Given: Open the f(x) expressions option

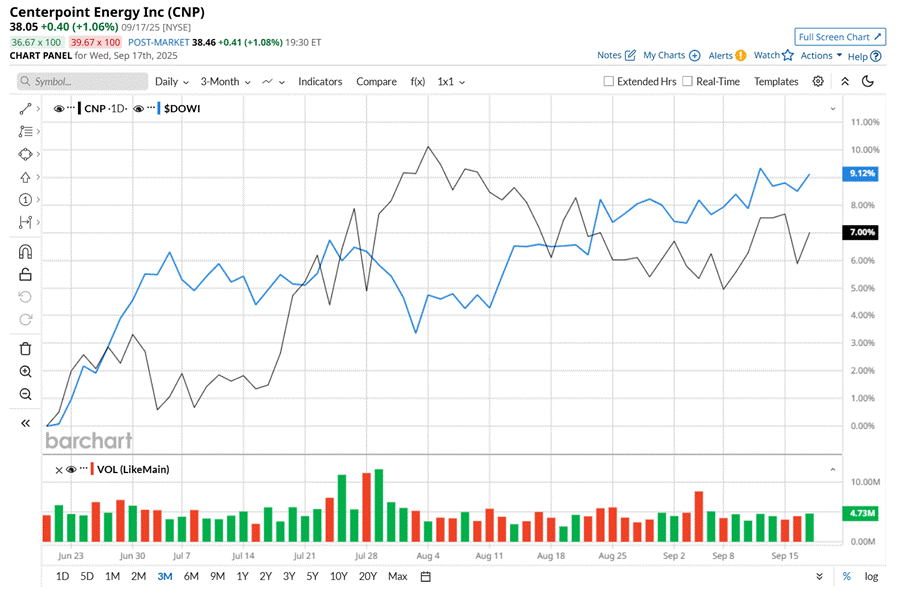Looking at the screenshot, I should point(417,81).
